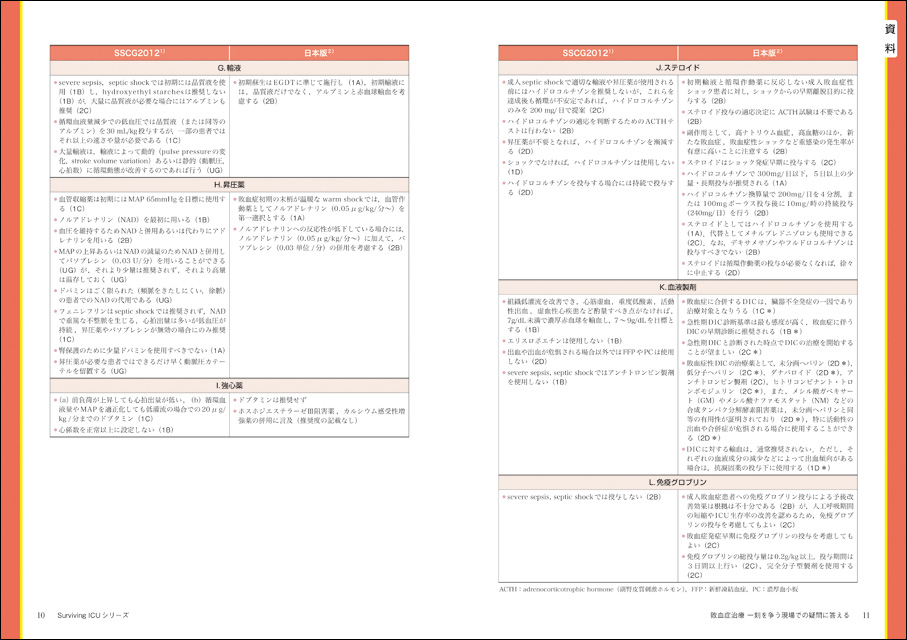Viewport: 907px width, 640px height.
Task: Click the エリスロポエチンは使用しない bullet
Action: pos(568,340)
